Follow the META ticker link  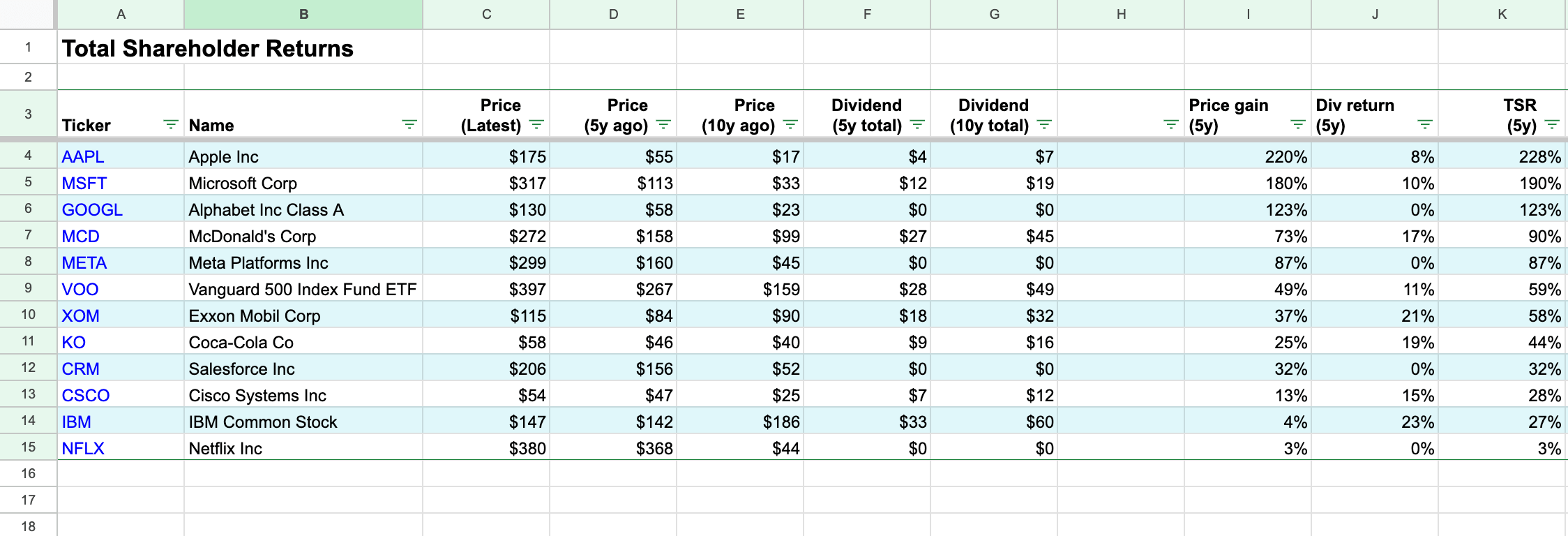pos(84,263)
